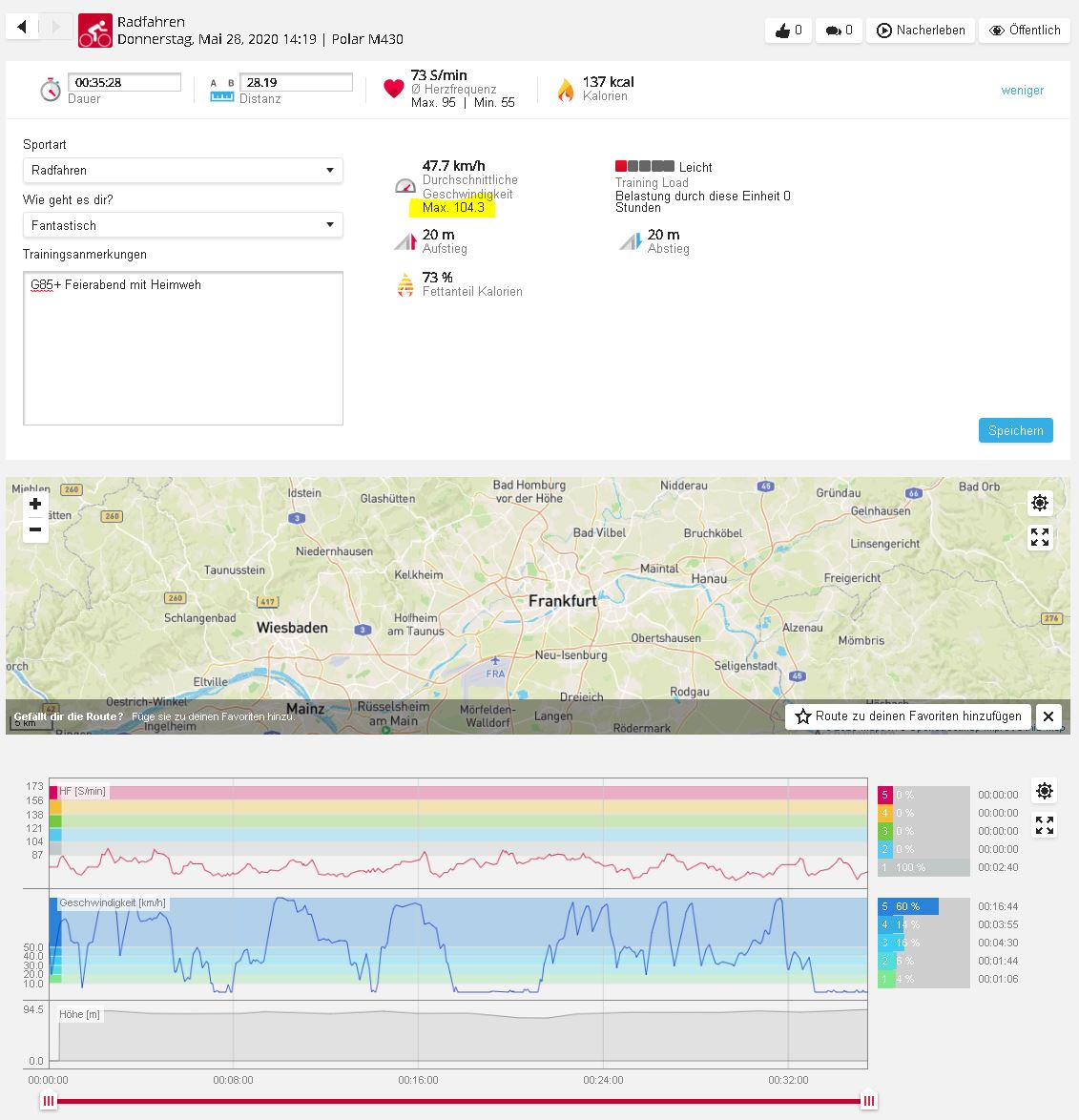This screenshot has width=1079, height=1120.
Task: Click the Dauer duration input field
Action: 124,83
